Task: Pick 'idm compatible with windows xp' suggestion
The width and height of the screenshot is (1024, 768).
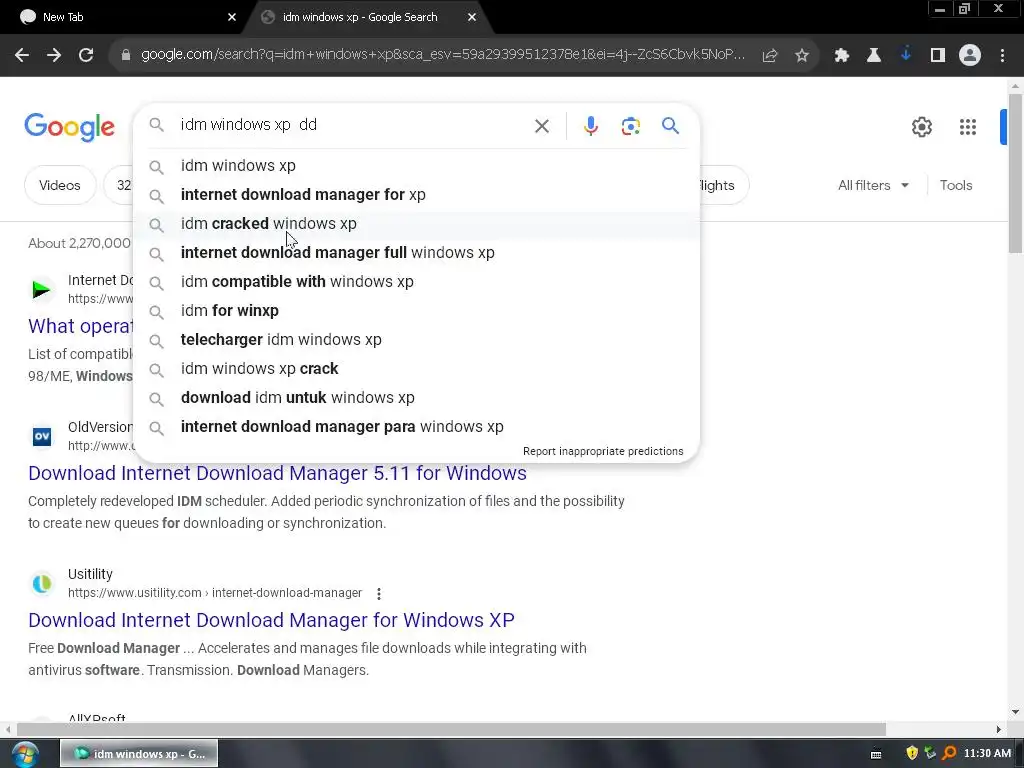Action: (x=417, y=281)
